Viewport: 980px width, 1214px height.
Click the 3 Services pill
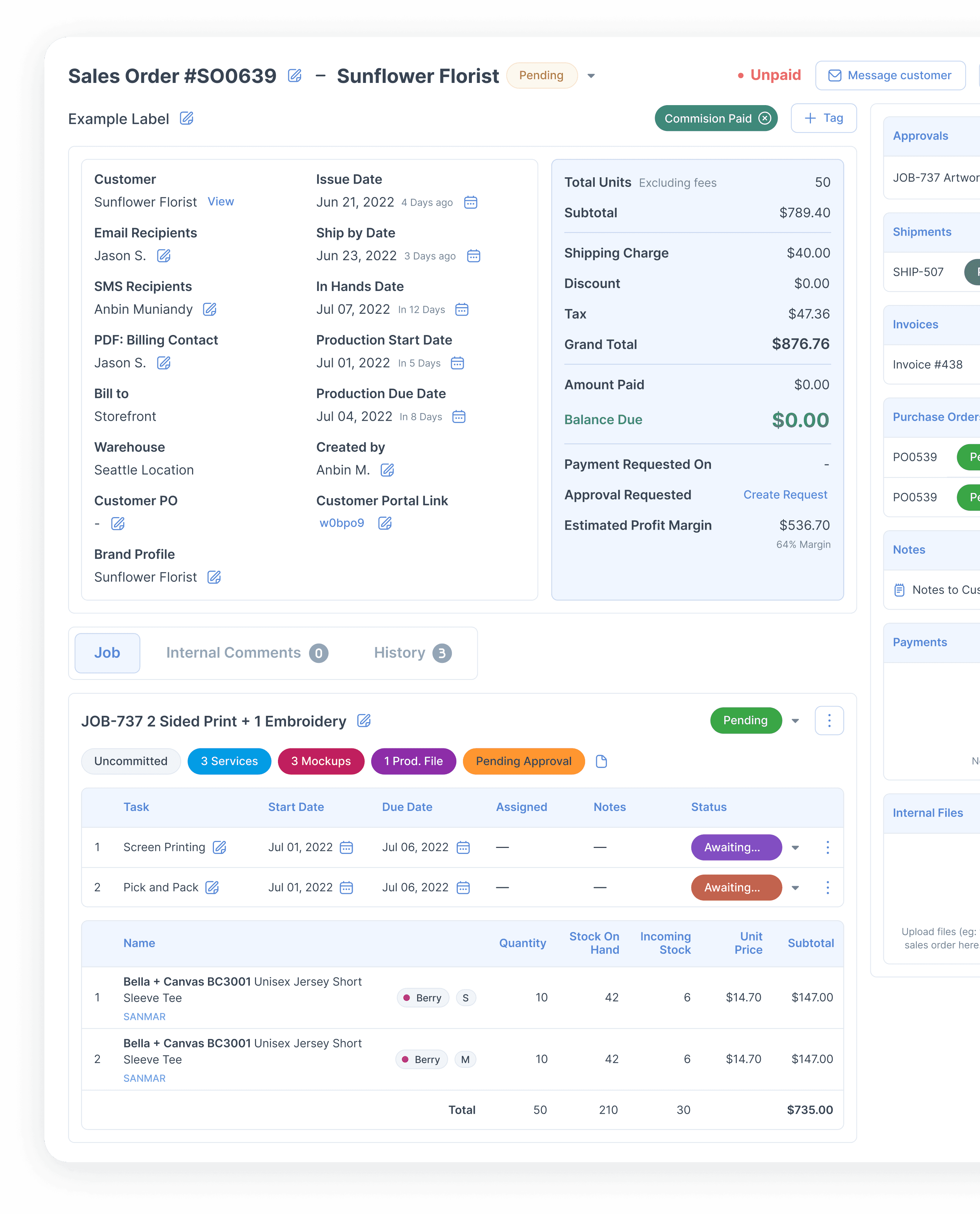point(229,762)
